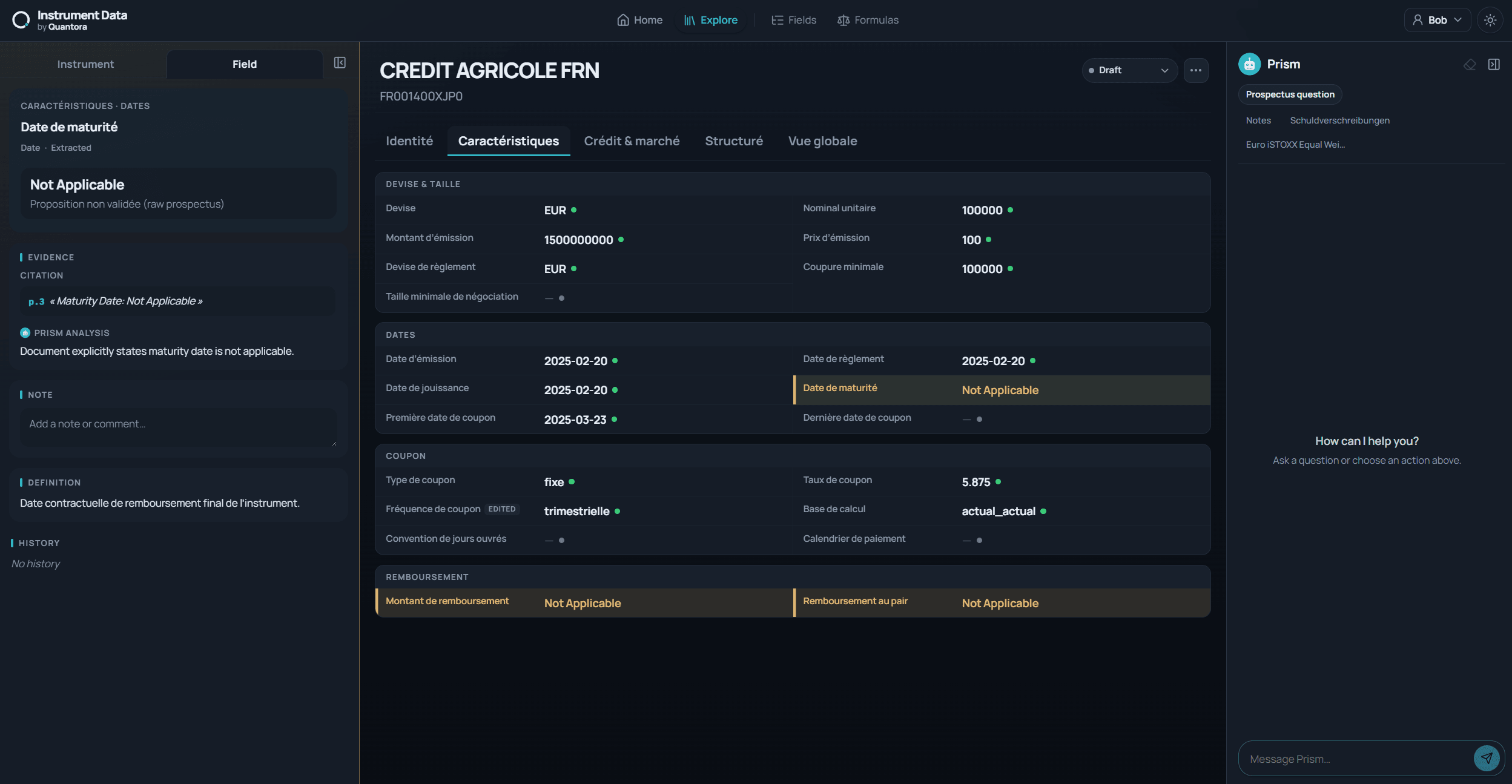This screenshot has width=1512, height=784.
Task: Choose the Euro iSTOXX Equal Wei... suggestion
Action: click(x=1295, y=145)
